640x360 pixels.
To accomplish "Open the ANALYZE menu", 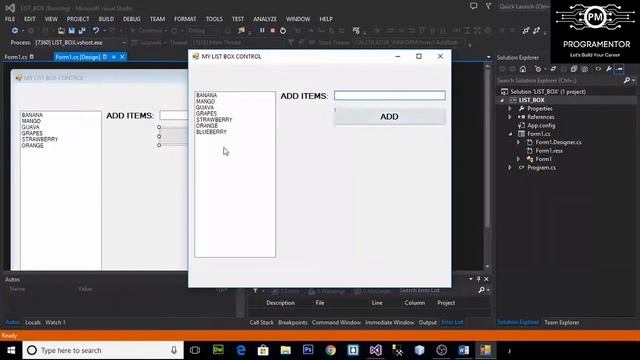I will coord(265,19).
